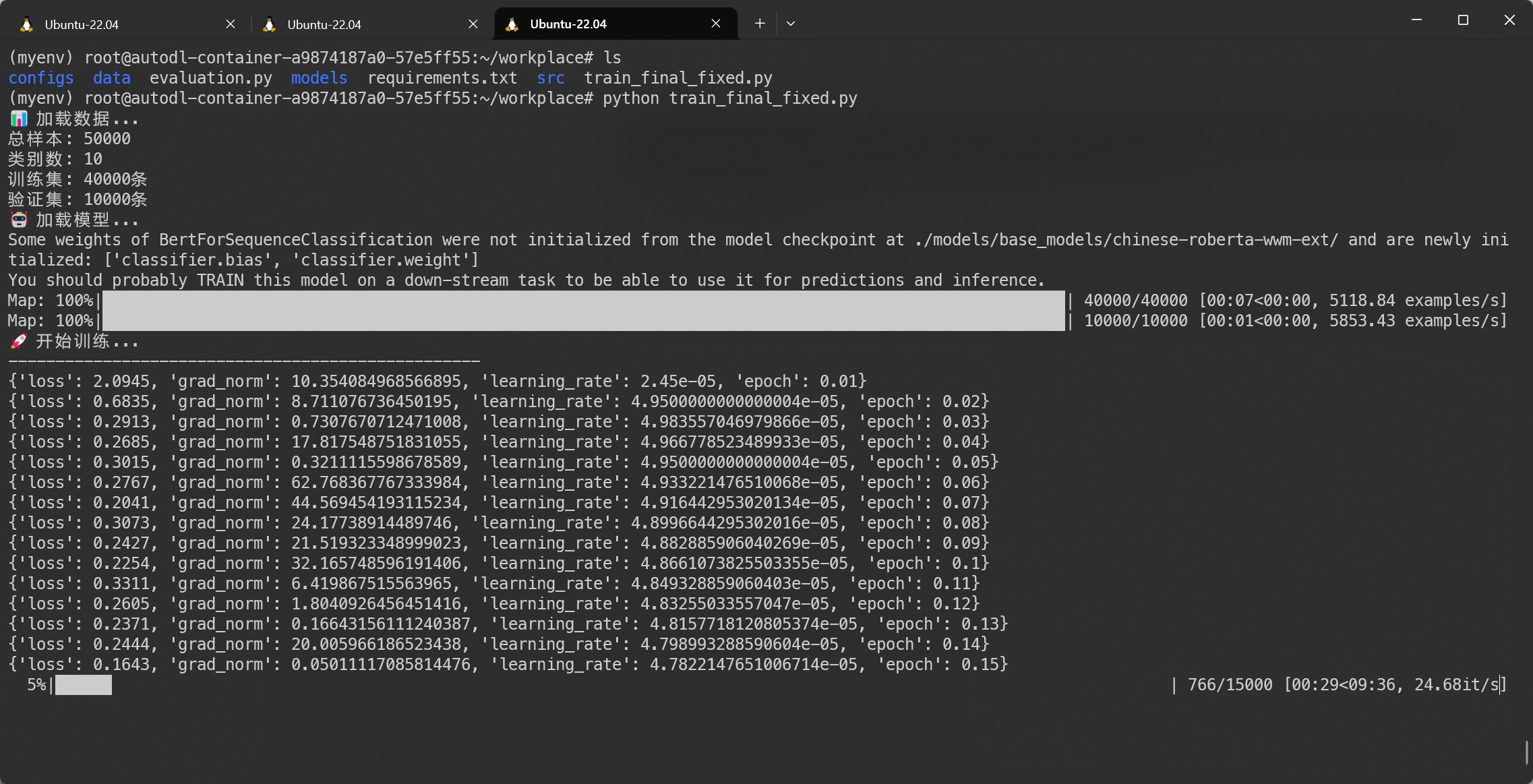
Task: Click the blue 'models' directory name
Action: [319, 78]
